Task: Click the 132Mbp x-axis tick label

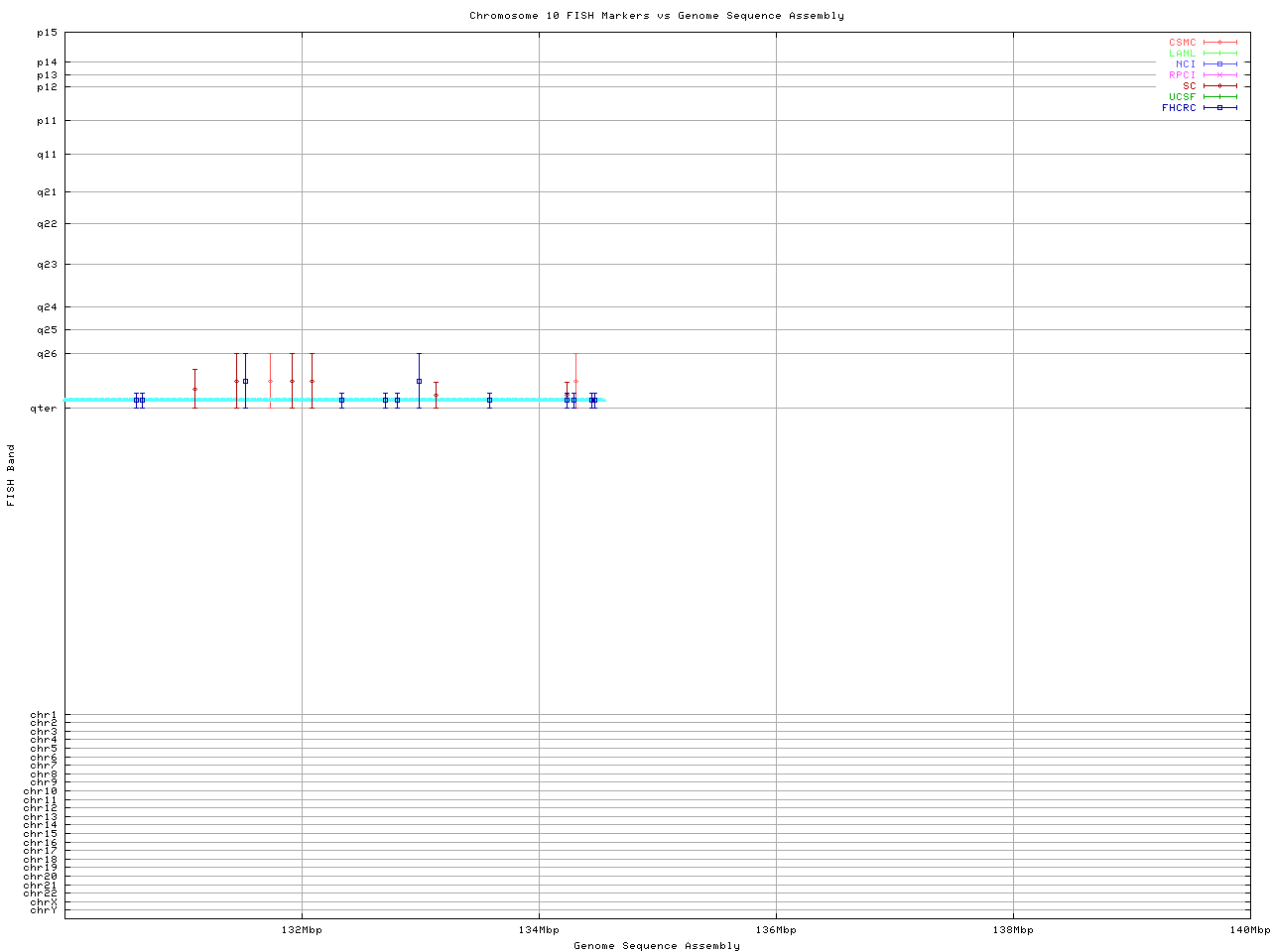Action: 302,930
